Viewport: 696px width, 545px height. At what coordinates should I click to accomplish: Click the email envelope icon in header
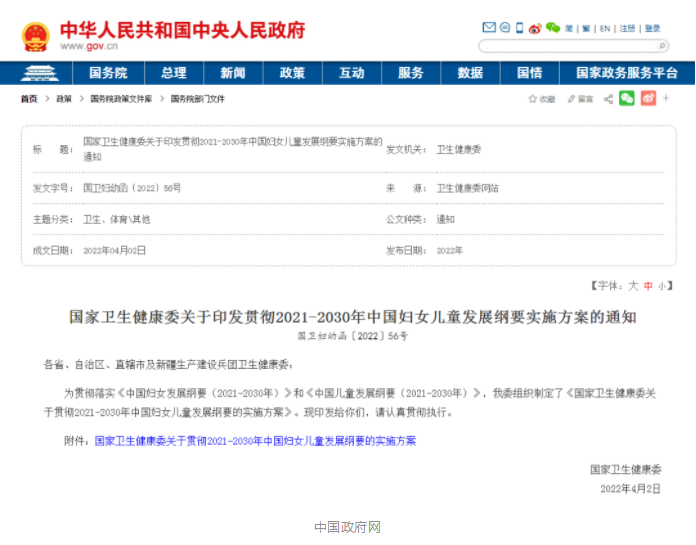click(x=489, y=28)
